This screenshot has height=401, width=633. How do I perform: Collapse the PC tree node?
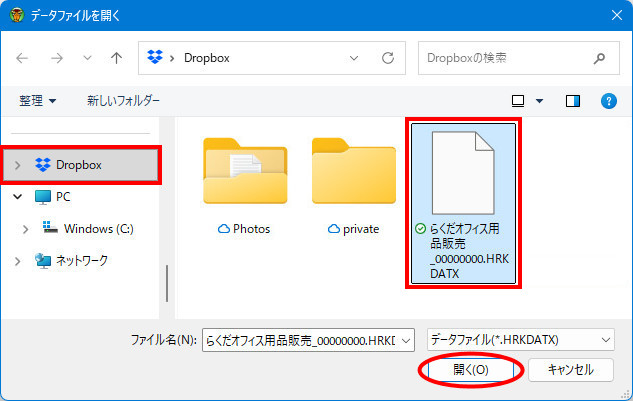click(17, 197)
